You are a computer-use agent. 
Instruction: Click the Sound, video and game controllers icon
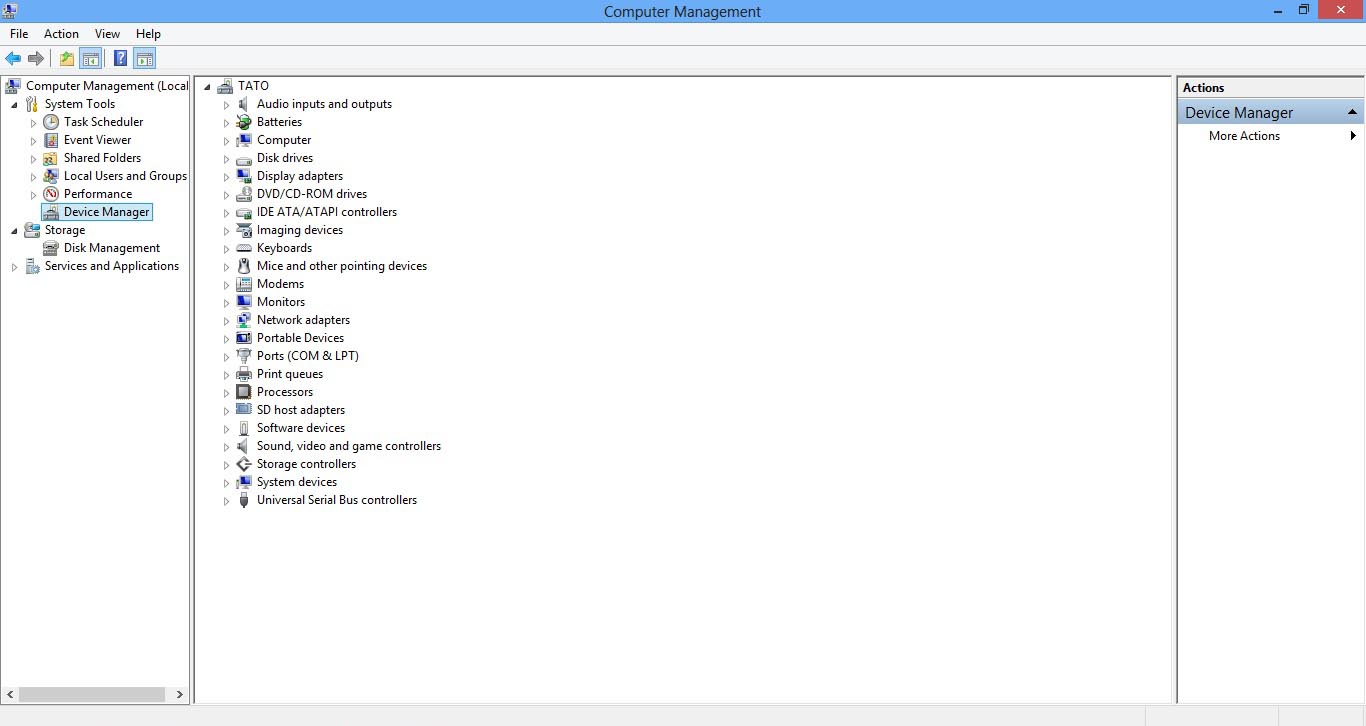click(x=244, y=446)
